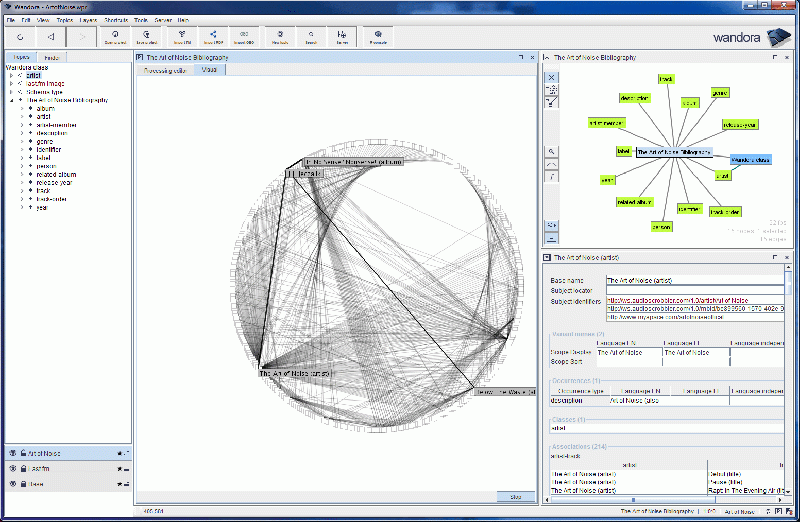This screenshot has height=522, width=800.
Task: Collapse The Art of Noise Bibliography tree node
Action: (11, 100)
